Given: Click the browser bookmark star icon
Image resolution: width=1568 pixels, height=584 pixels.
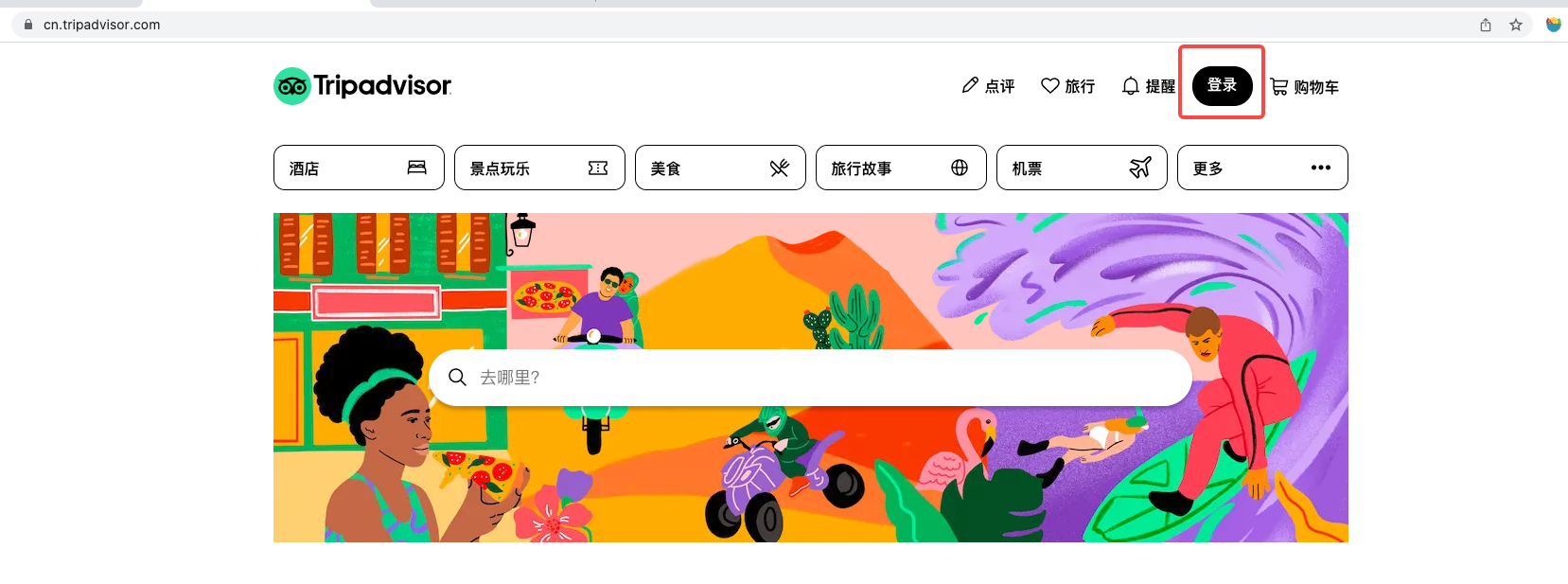Looking at the screenshot, I should 1516,25.
